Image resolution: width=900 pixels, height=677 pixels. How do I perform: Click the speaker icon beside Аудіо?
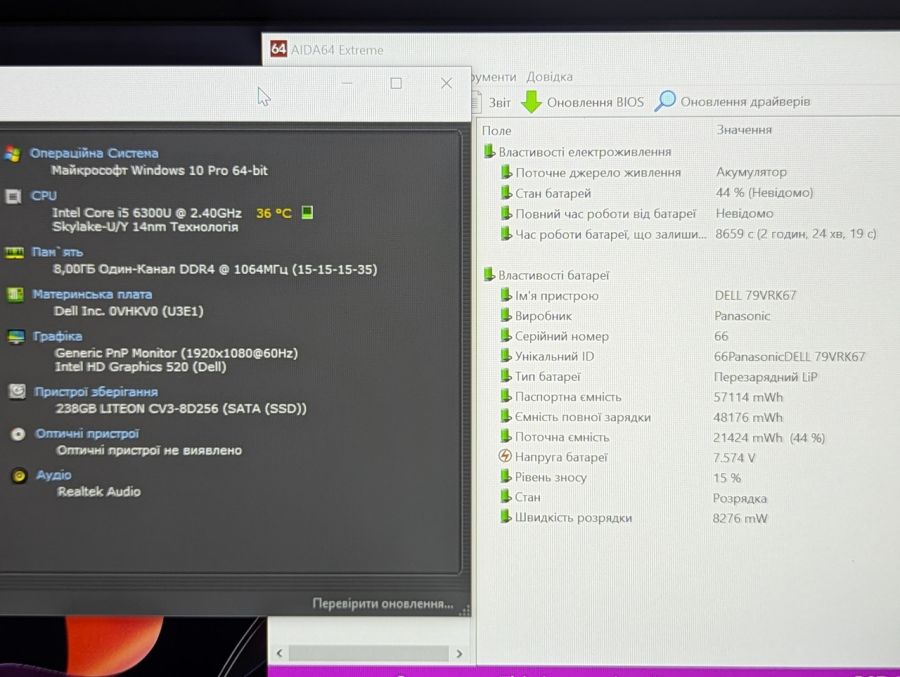[19, 475]
